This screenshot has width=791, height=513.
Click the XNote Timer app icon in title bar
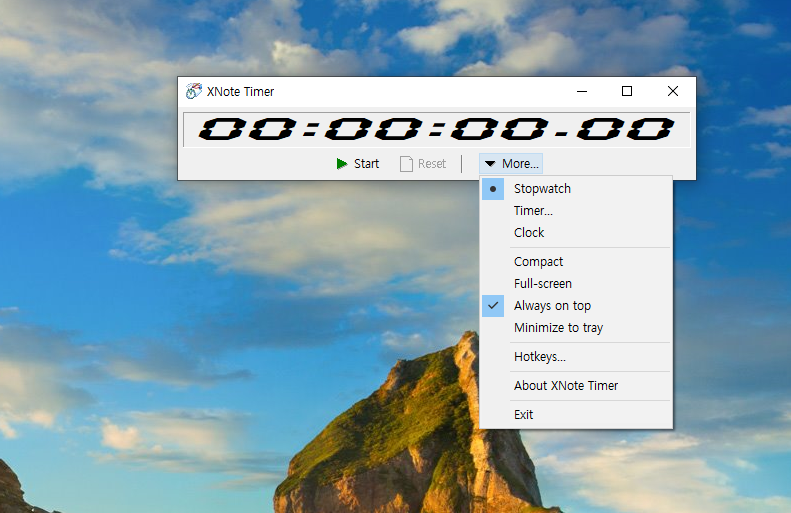[x=194, y=91]
